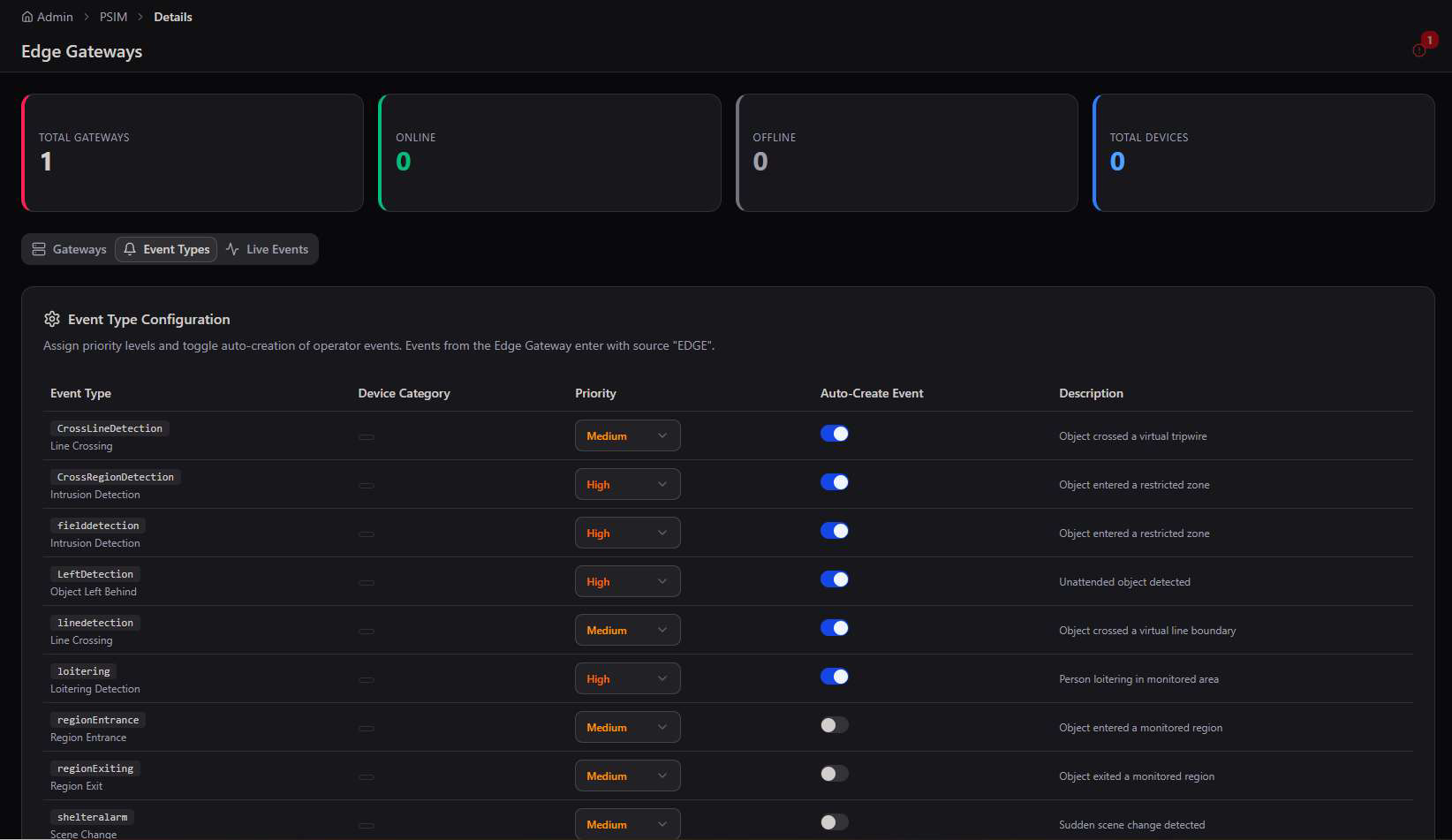Click the linedetection code label
Viewport: 1452px width, 840px height.
pos(95,623)
